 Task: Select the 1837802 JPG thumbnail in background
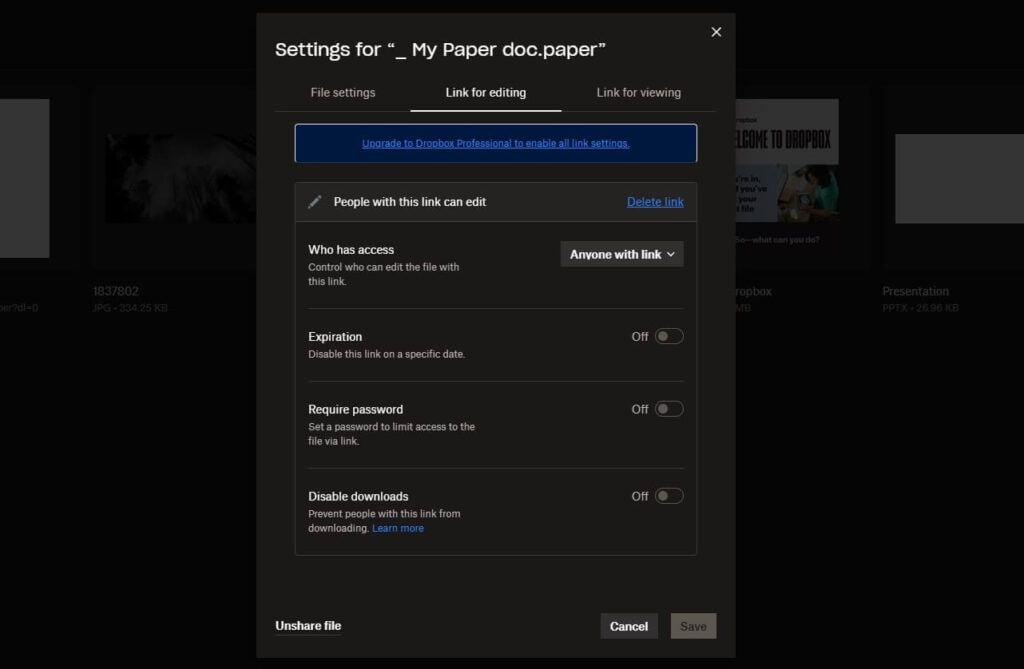(x=181, y=178)
